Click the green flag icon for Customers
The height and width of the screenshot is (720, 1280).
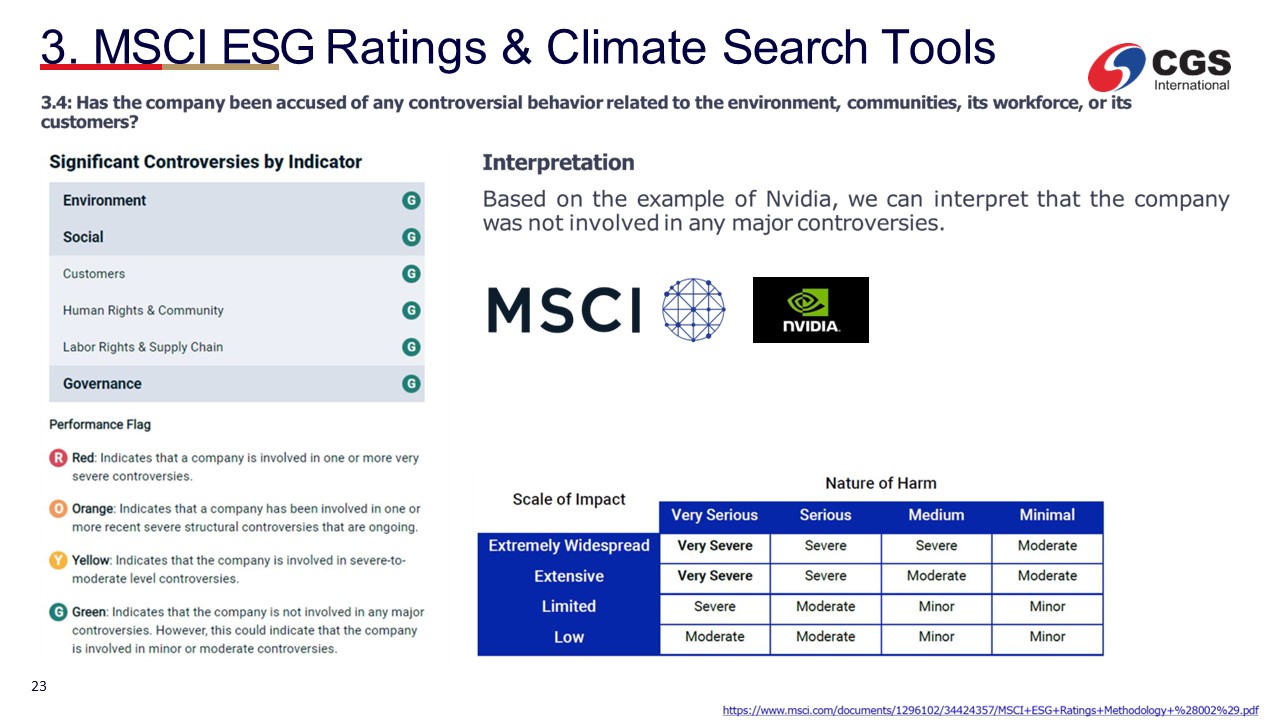(x=411, y=274)
